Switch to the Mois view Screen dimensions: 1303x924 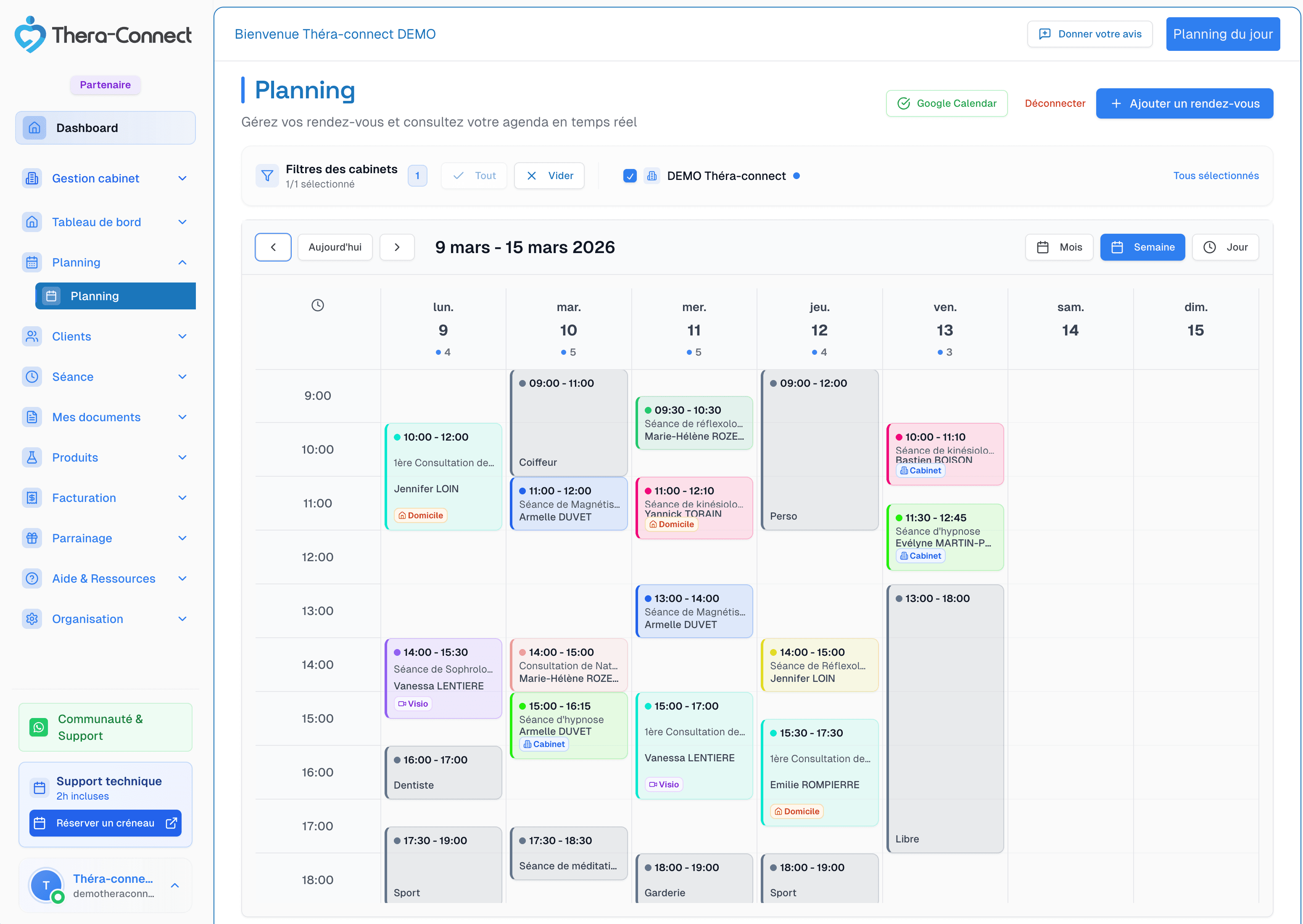(x=1059, y=247)
